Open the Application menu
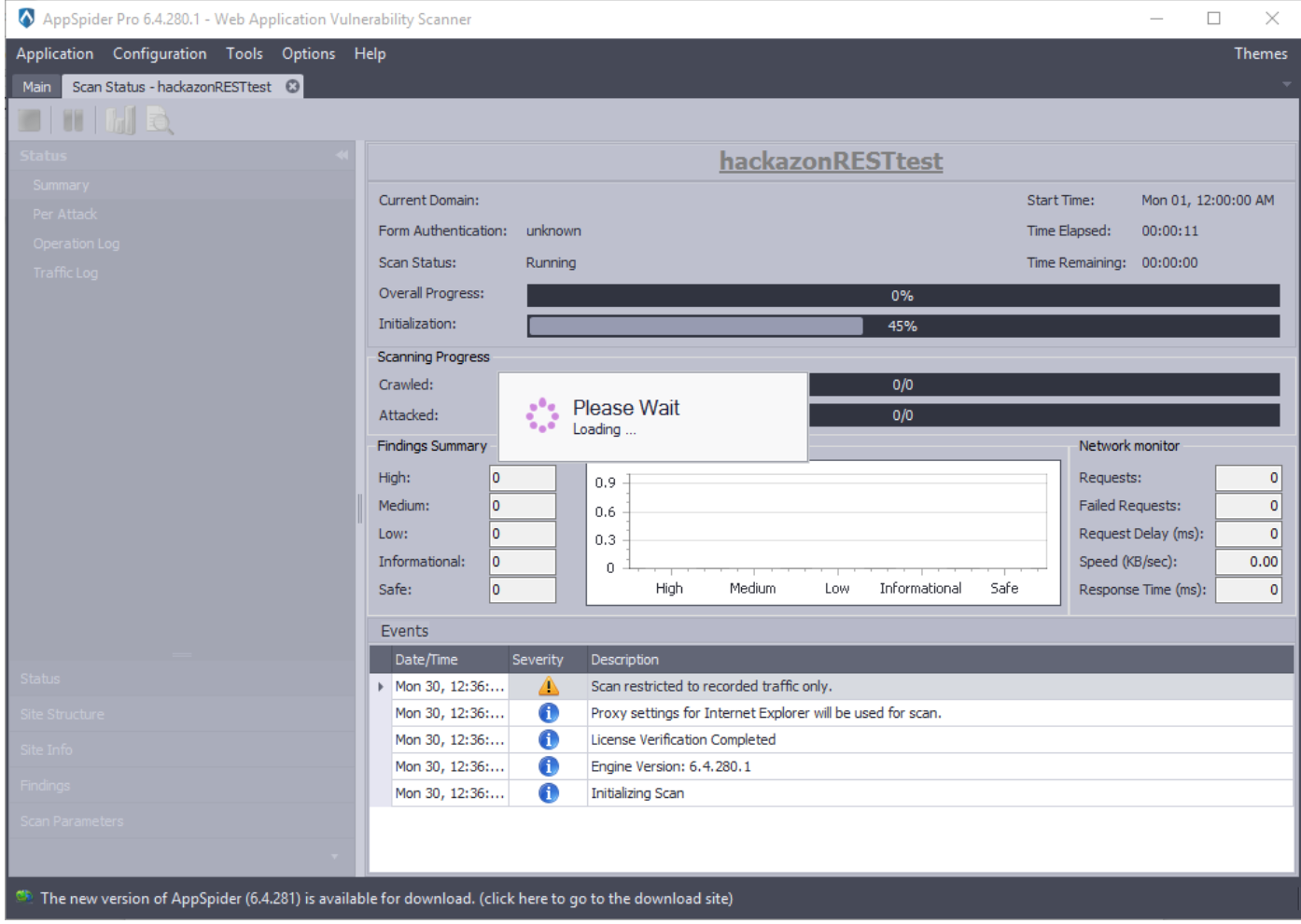 55,54
